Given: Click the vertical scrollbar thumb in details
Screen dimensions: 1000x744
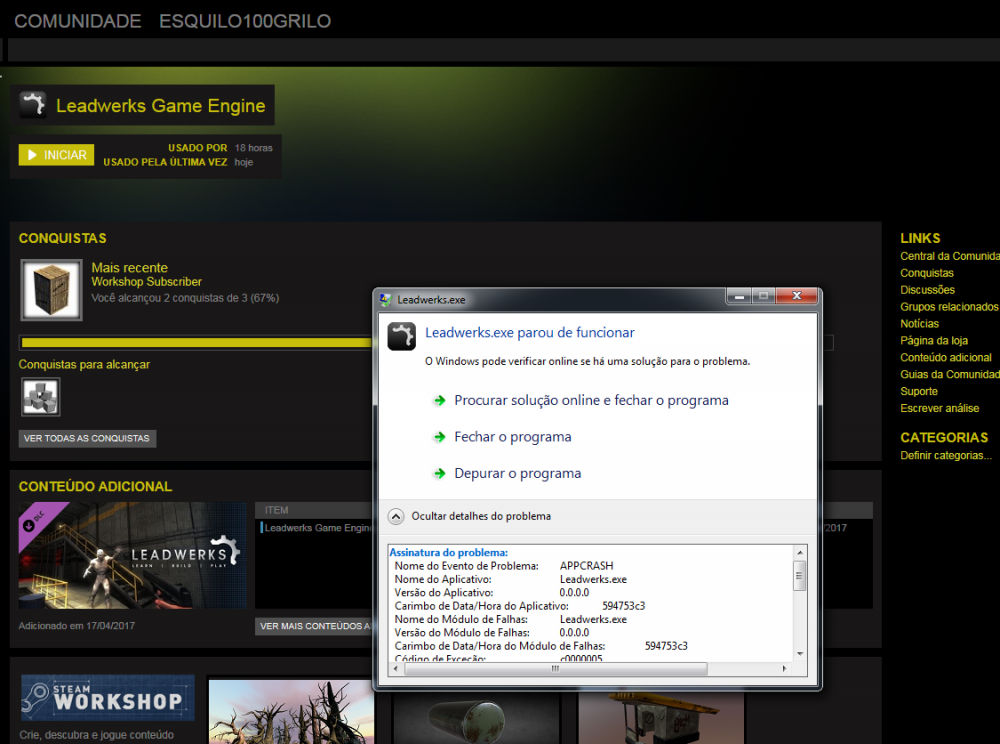Looking at the screenshot, I should [x=800, y=576].
